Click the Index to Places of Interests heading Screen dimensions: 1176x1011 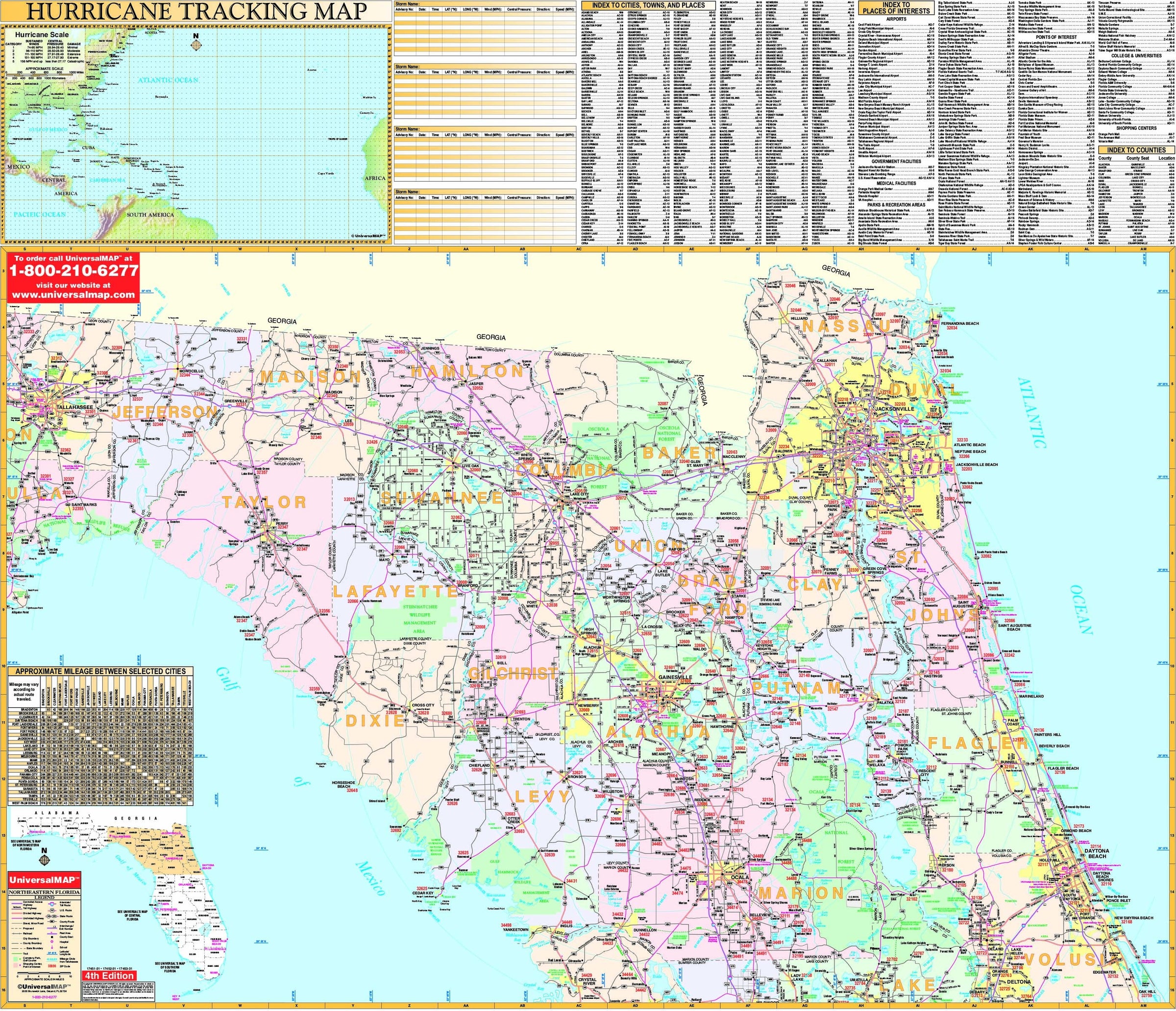(896, 7)
